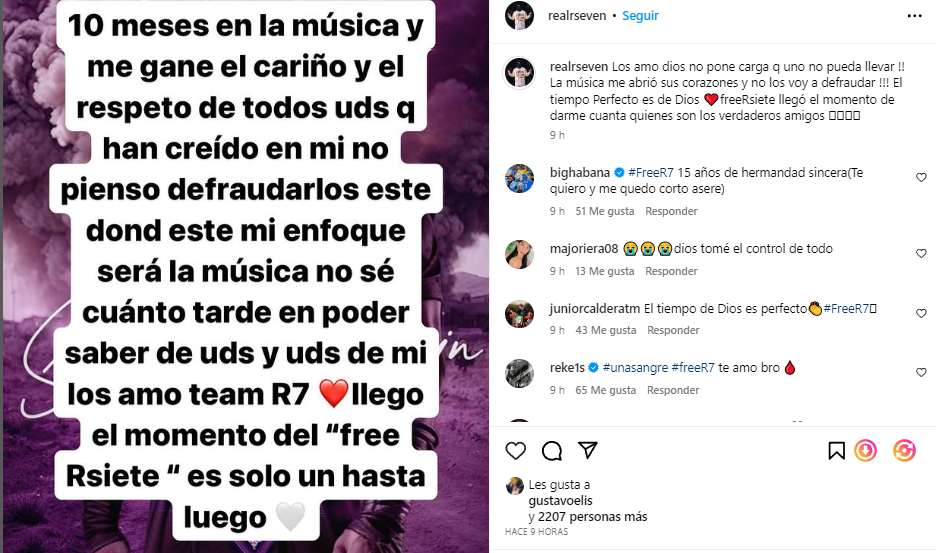This screenshot has width=936, height=553.
Task: Follow realrseven with the Seguir link
Action: click(640, 16)
